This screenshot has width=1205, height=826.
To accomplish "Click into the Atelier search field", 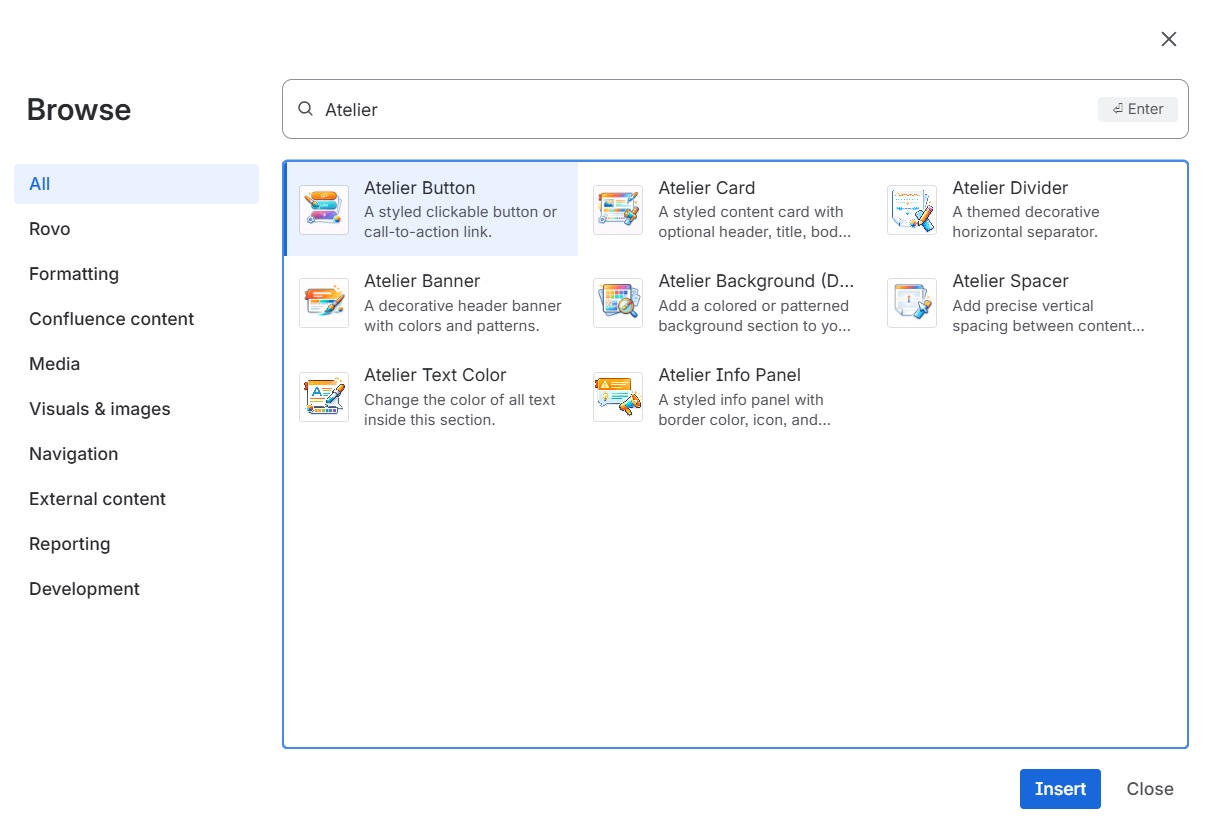I will tap(700, 109).
